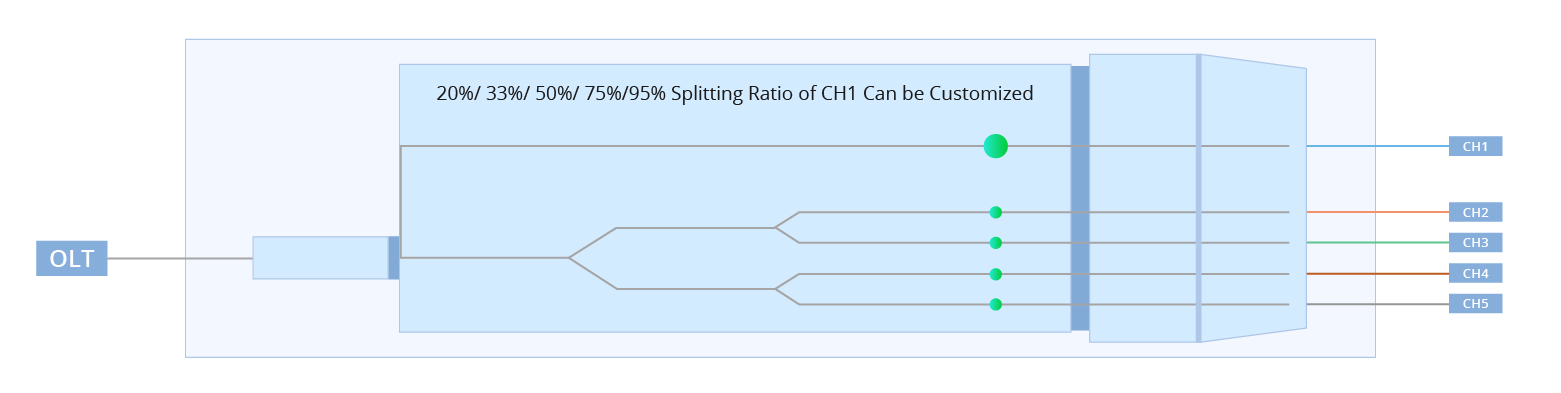The image size is (1561, 393).
Task: Click the splitting ratio customization text
Action: [x=735, y=94]
